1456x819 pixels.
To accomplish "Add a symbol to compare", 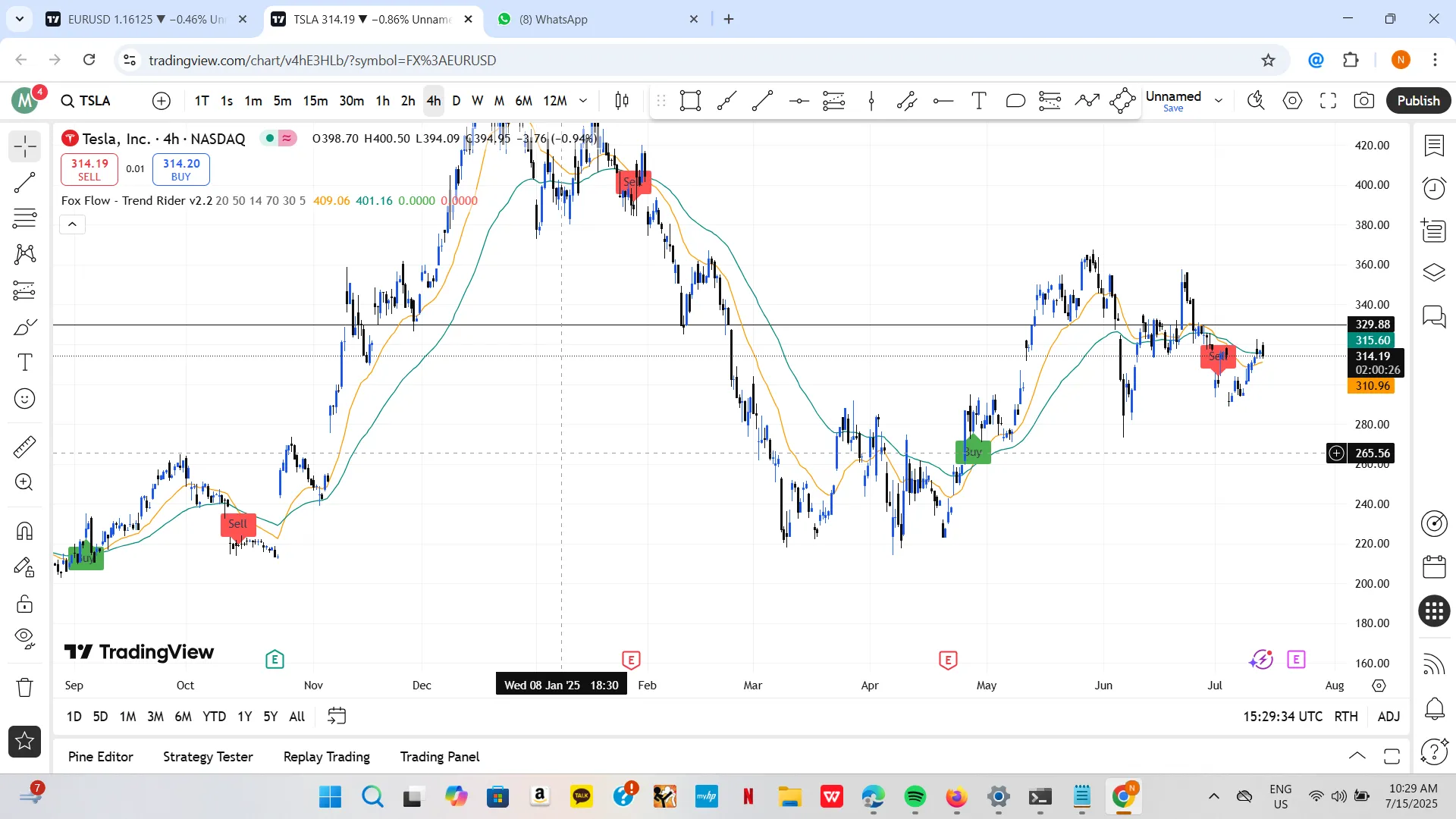I will point(162,101).
